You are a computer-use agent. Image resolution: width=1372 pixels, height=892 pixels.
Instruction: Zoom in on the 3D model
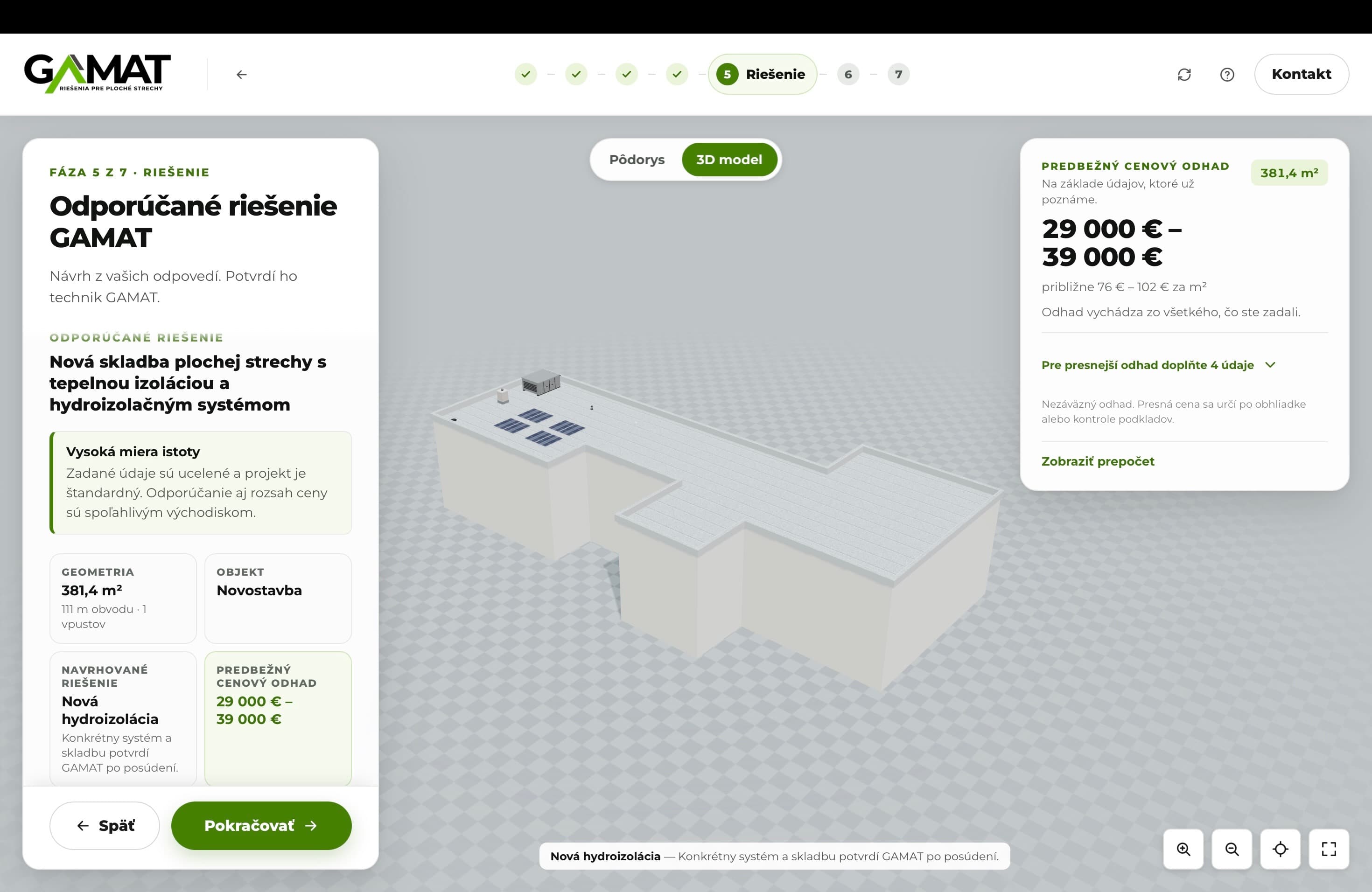(1183, 849)
